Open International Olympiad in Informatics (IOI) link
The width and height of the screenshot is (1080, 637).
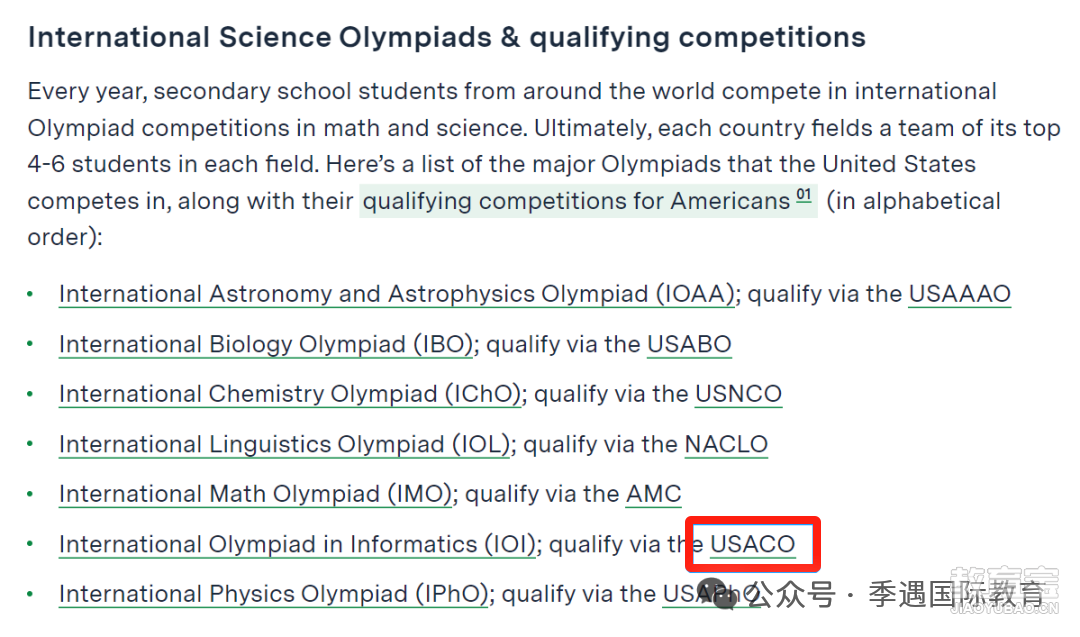(x=298, y=544)
